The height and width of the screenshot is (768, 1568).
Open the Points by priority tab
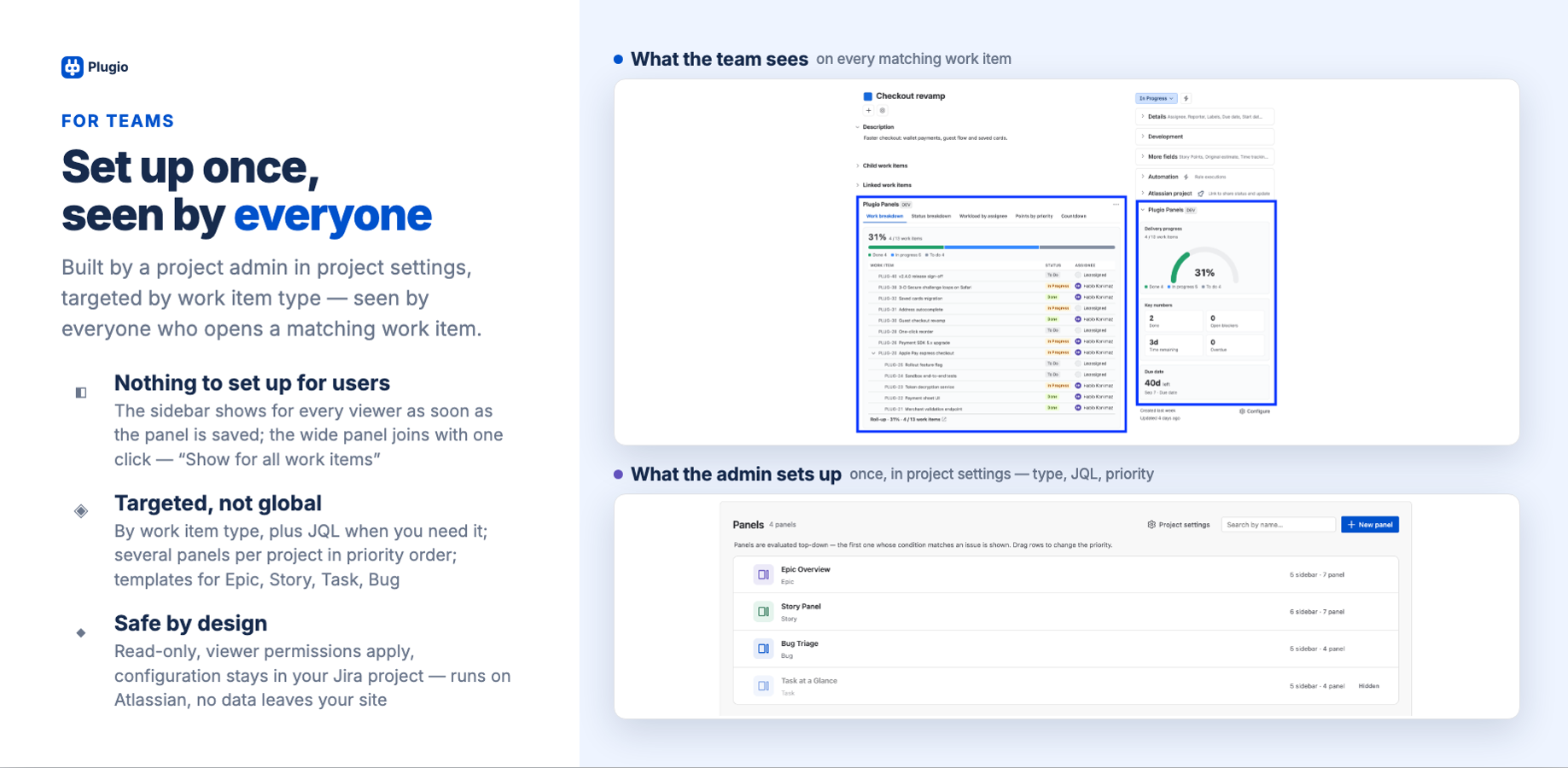click(1034, 216)
